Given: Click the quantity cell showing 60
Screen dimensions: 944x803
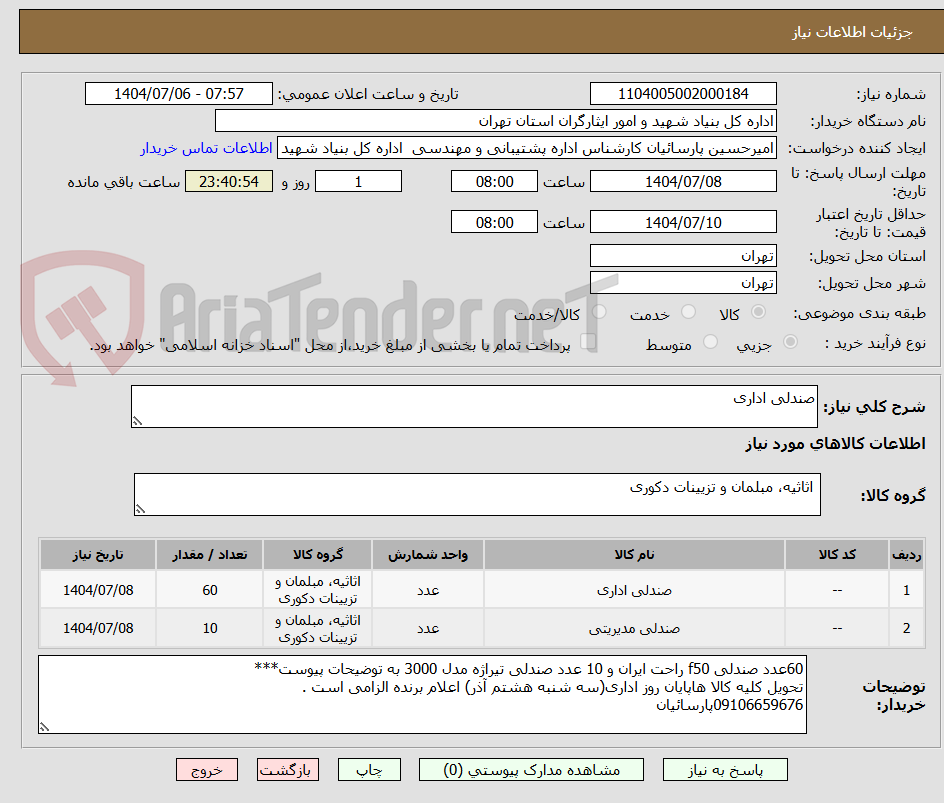Looking at the screenshot, I should point(210,591).
